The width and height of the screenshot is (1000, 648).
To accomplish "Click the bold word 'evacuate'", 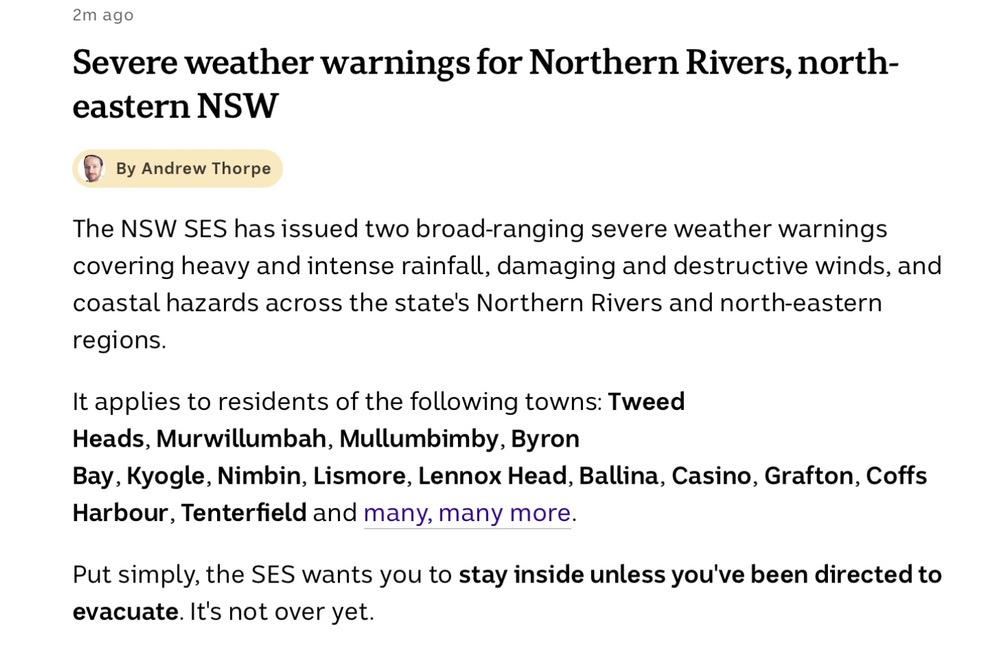I will (x=125, y=612).
